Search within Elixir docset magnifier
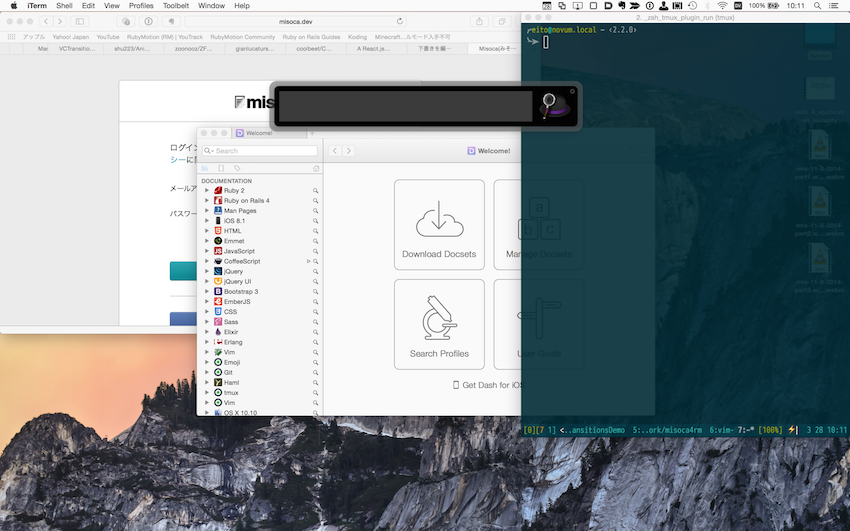Viewport: 850px width, 531px height. [315, 332]
